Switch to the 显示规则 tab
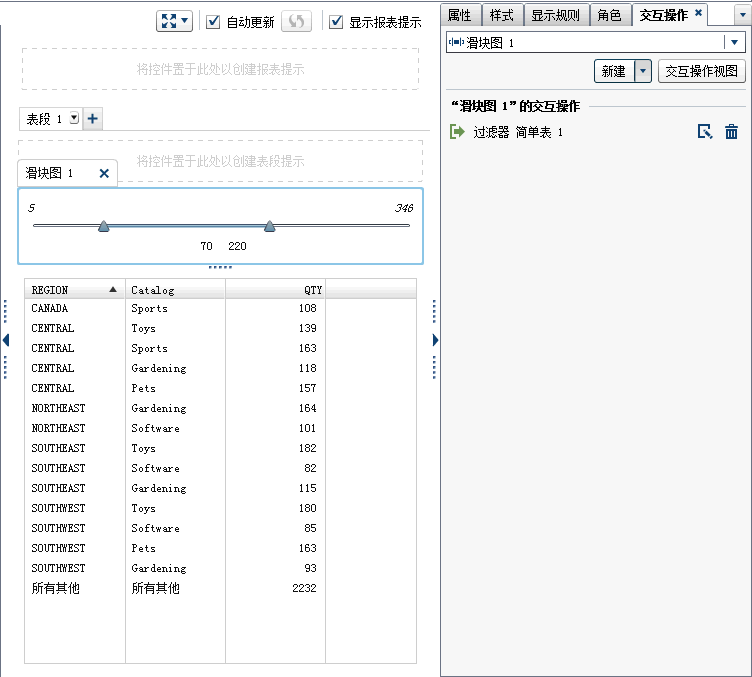 pos(555,15)
